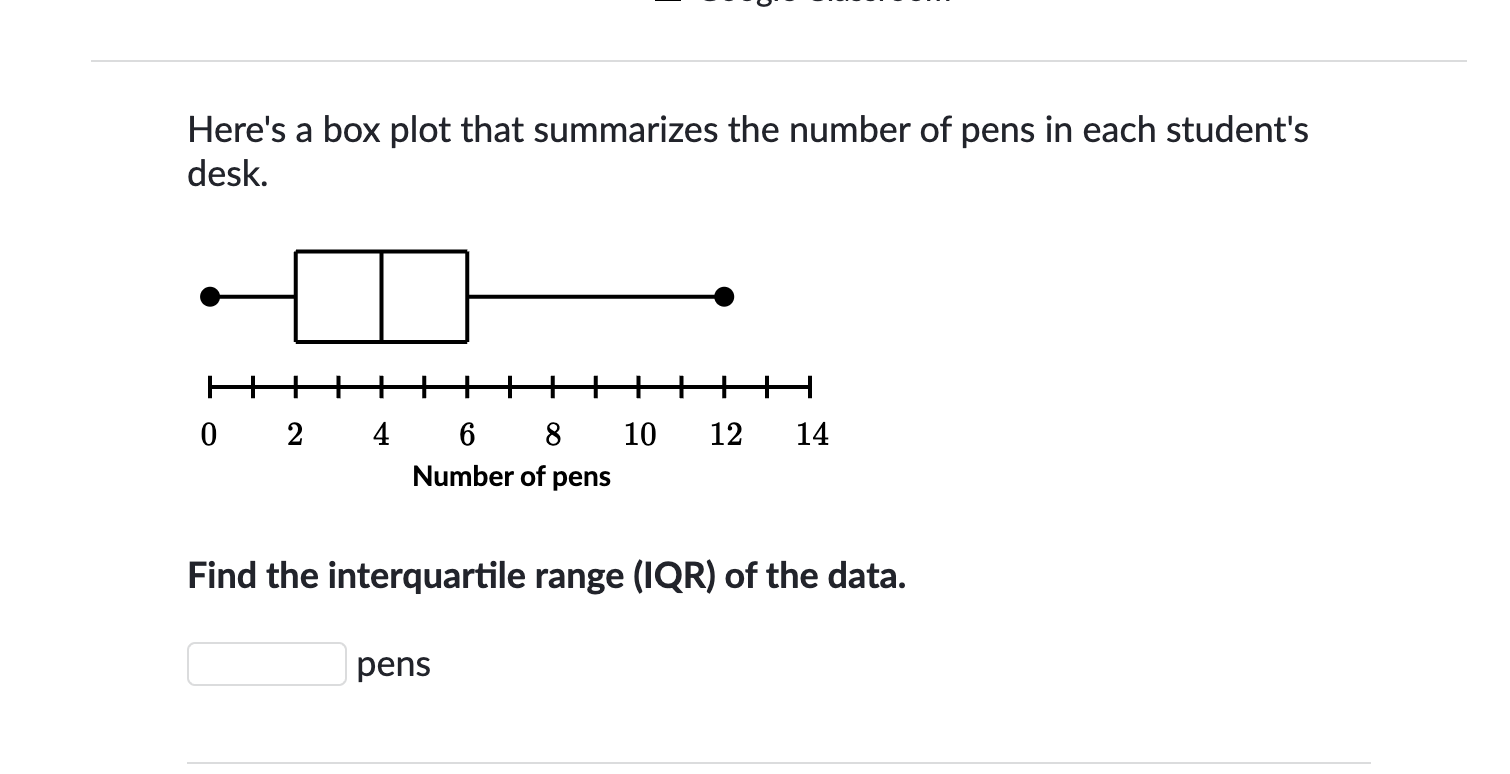
Task: Click the number line axis of the plot
Action: coord(510,385)
